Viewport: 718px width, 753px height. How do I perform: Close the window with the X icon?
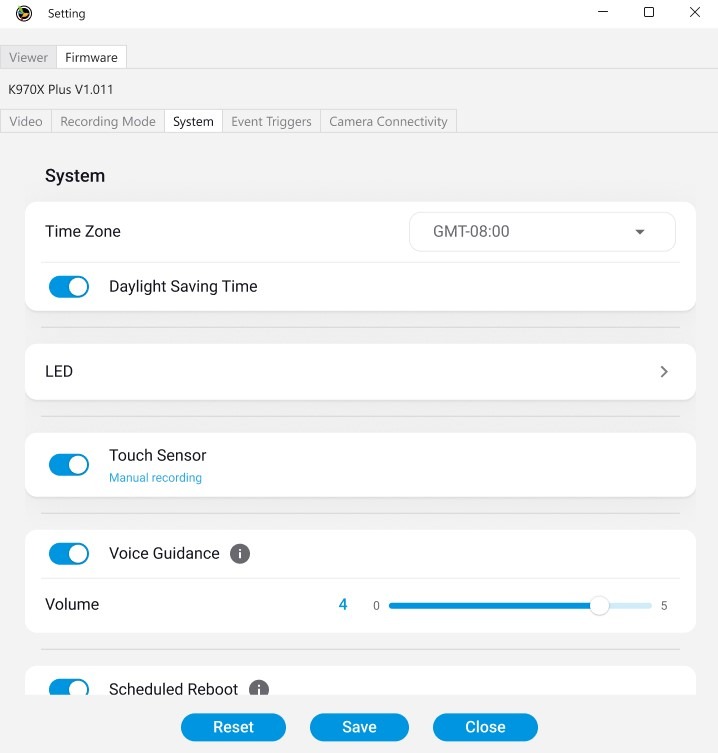695,13
